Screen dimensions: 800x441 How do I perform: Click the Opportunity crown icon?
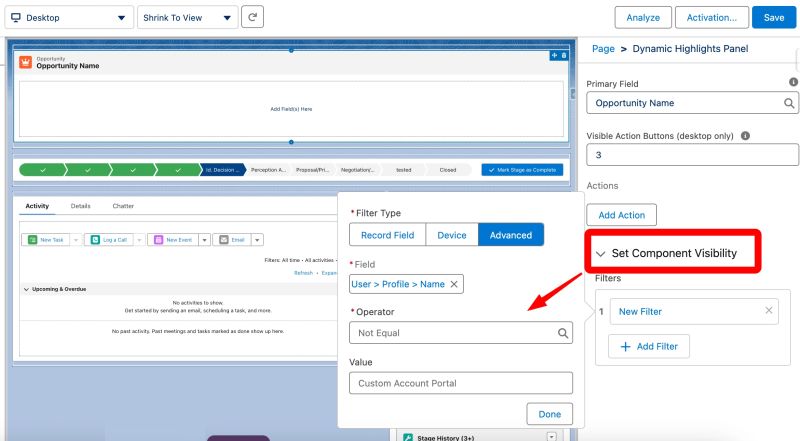coord(25,62)
